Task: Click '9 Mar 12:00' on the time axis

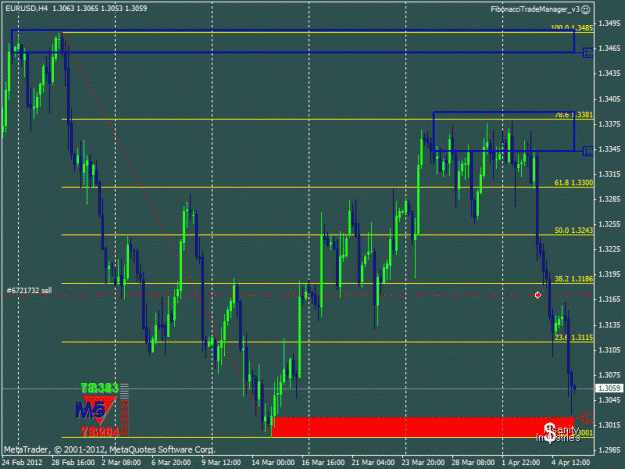Action: (221, 463)
